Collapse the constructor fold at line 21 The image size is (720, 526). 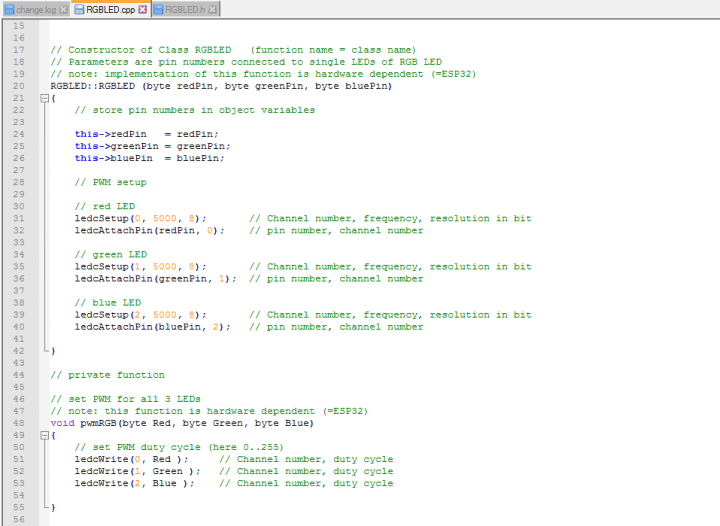click(44, 98)
